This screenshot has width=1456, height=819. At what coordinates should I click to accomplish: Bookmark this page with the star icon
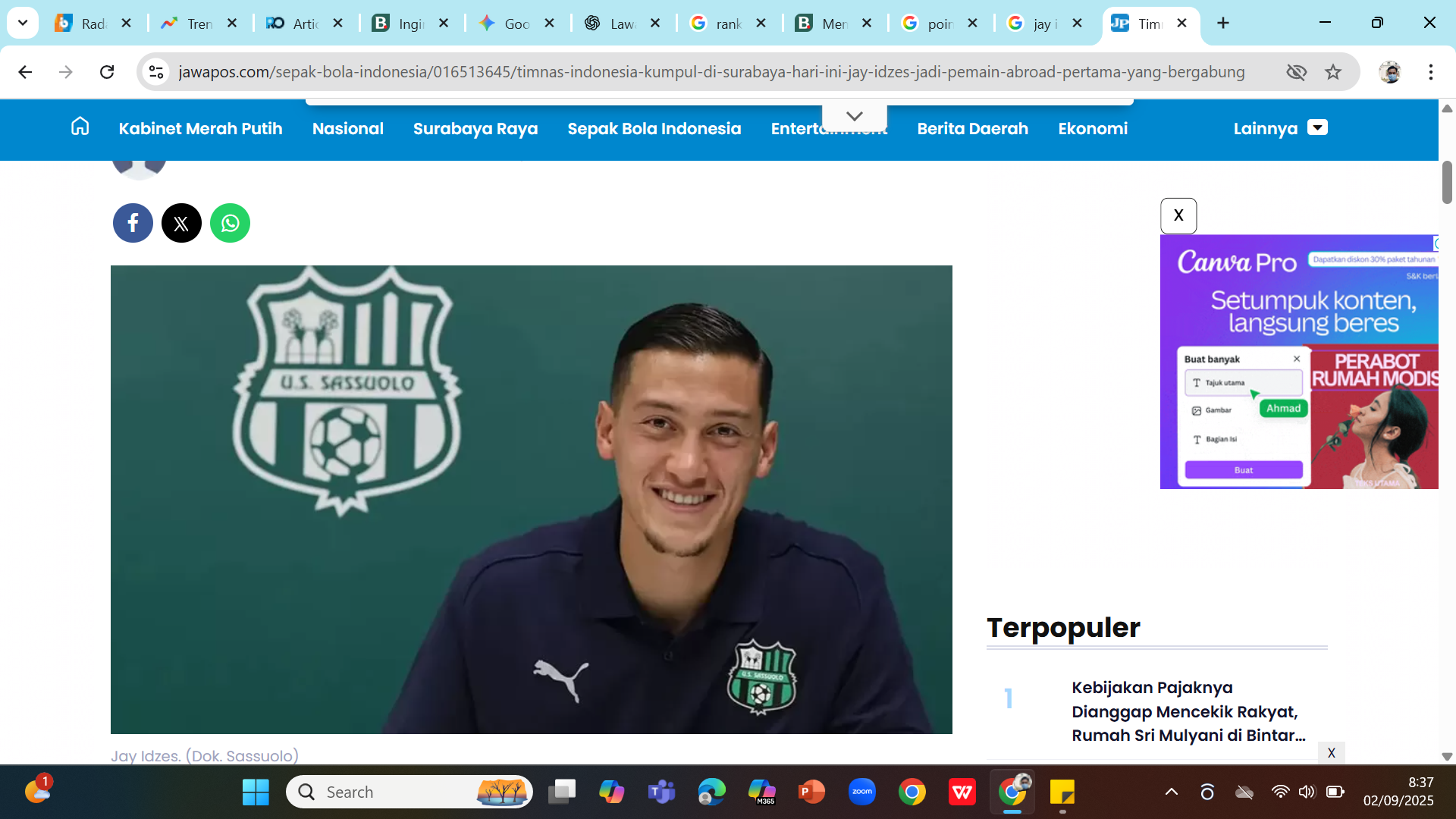(x=1333, y=72)
